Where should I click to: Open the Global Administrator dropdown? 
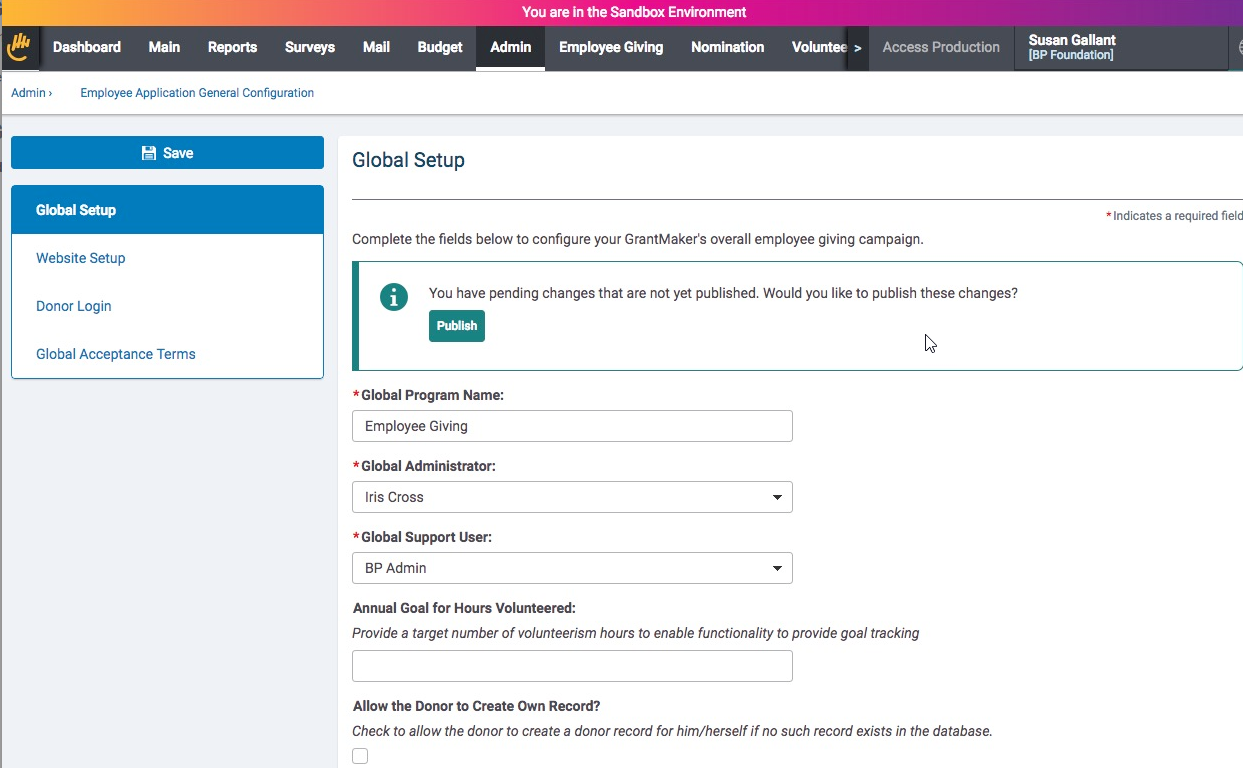[x=572, y=497]
